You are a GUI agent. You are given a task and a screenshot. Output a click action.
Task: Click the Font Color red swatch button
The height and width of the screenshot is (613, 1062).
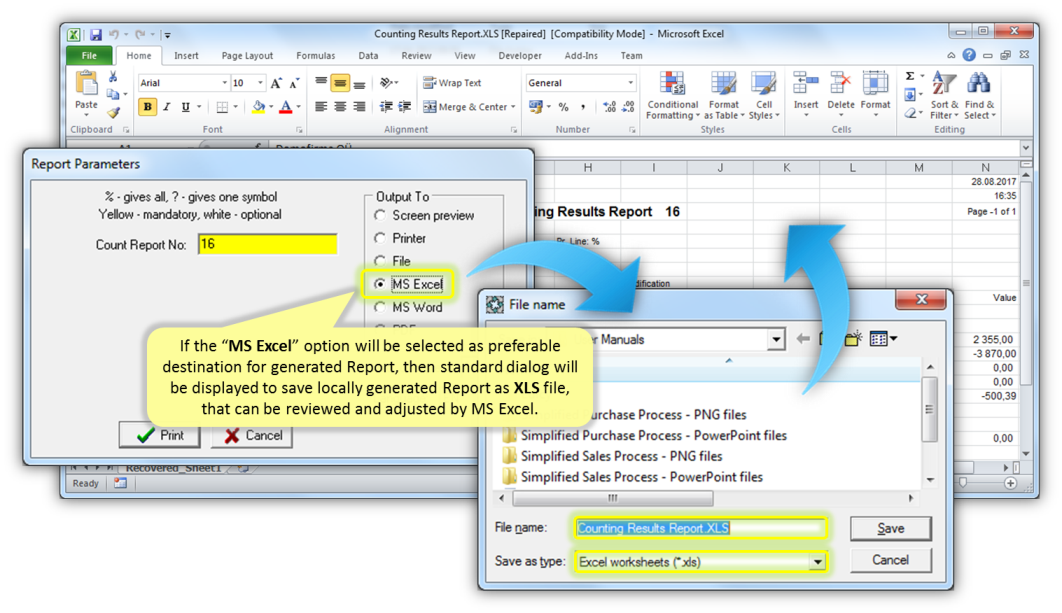point(286,107)
